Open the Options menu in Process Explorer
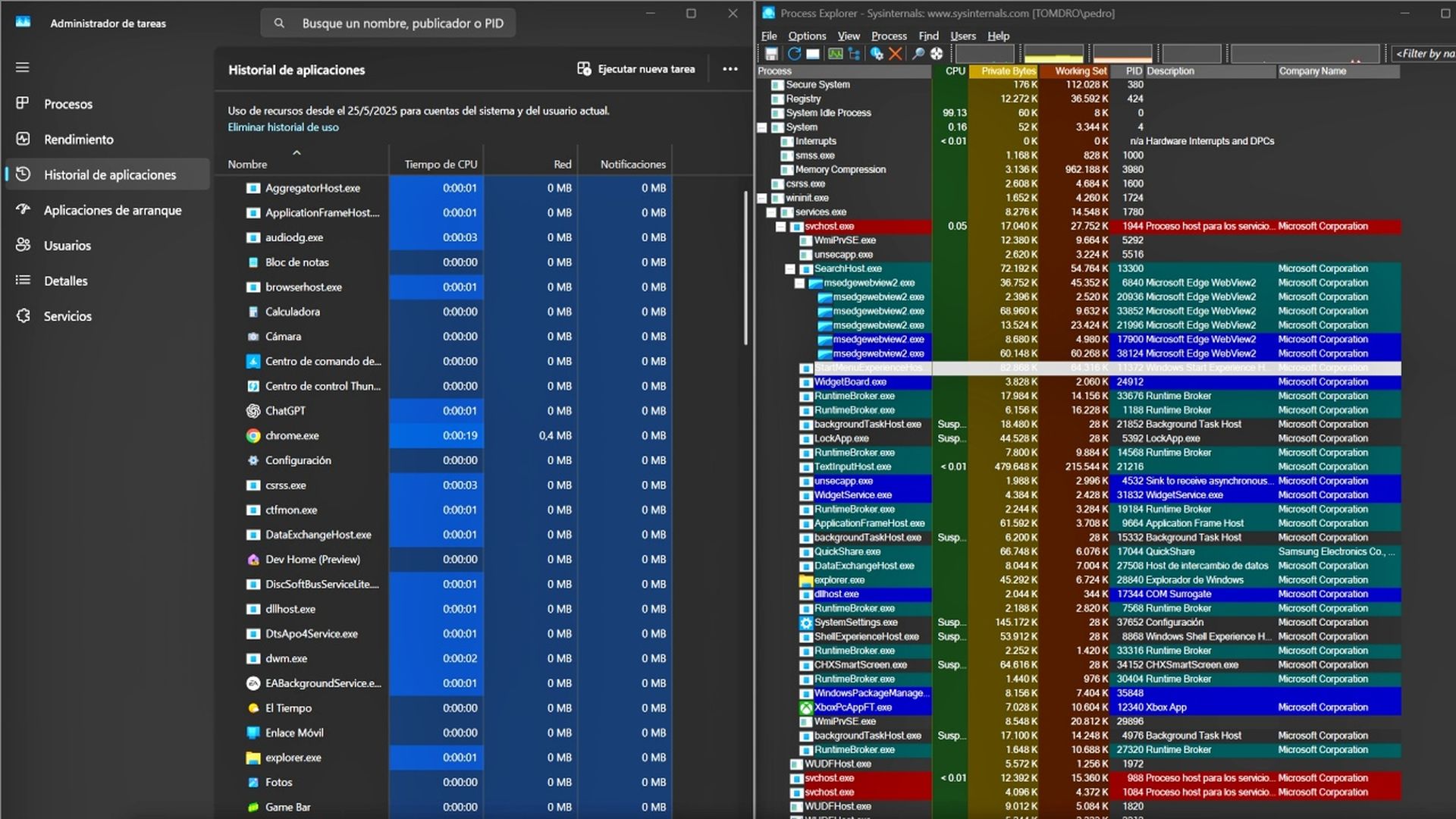Viewport: 1456px width, 819px height. coord(807,36)
